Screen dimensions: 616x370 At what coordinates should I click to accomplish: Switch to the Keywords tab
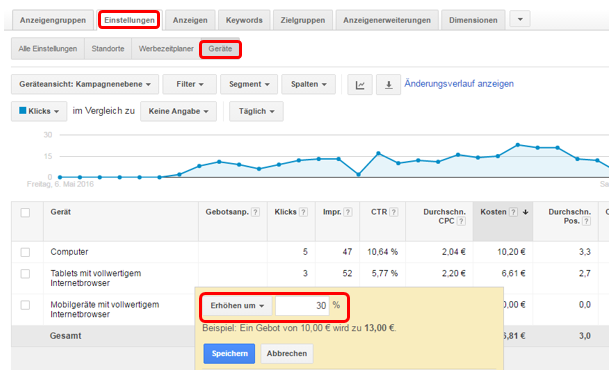pos(244,20)
